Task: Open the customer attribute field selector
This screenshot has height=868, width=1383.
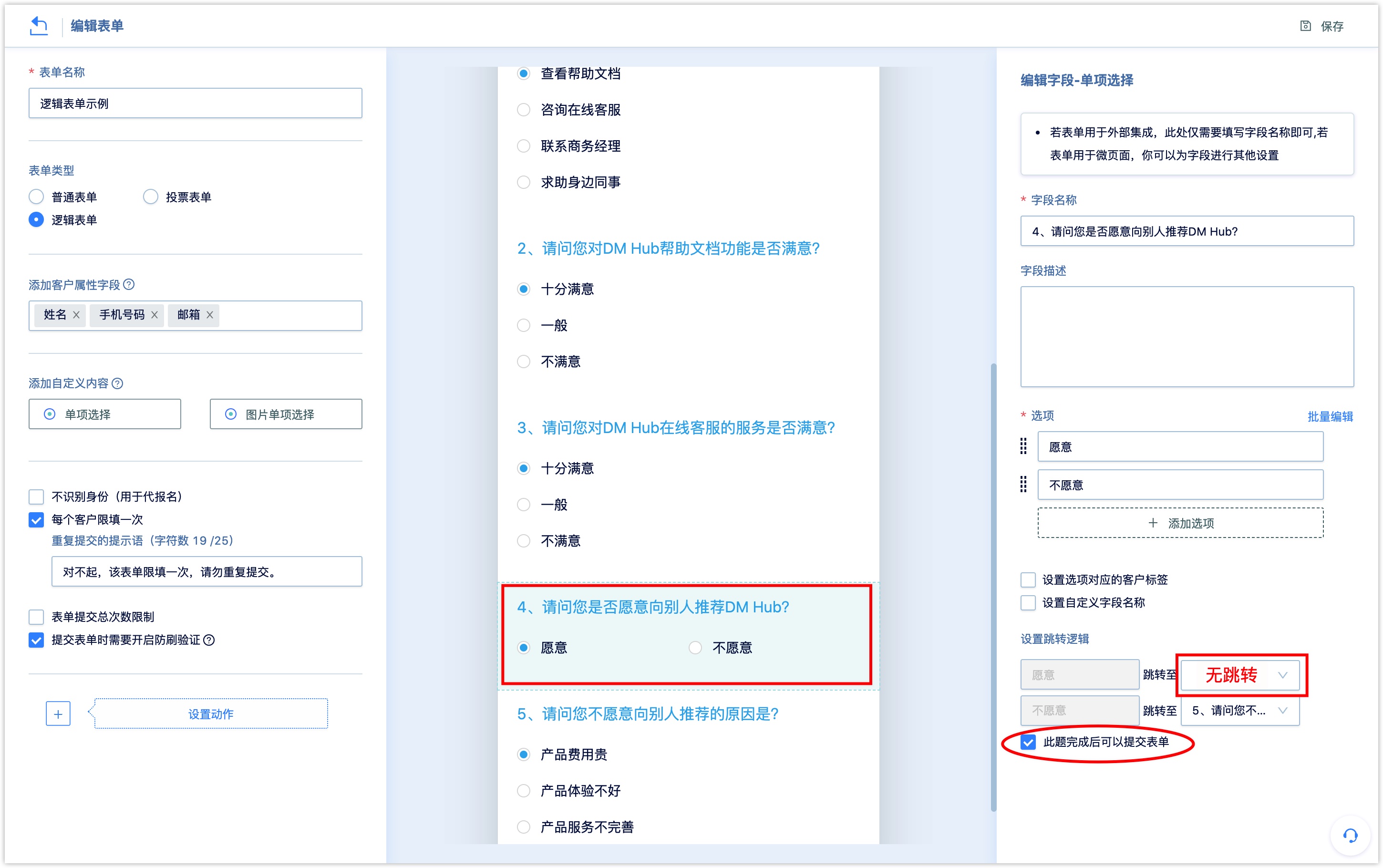Action: click(195, 315)
